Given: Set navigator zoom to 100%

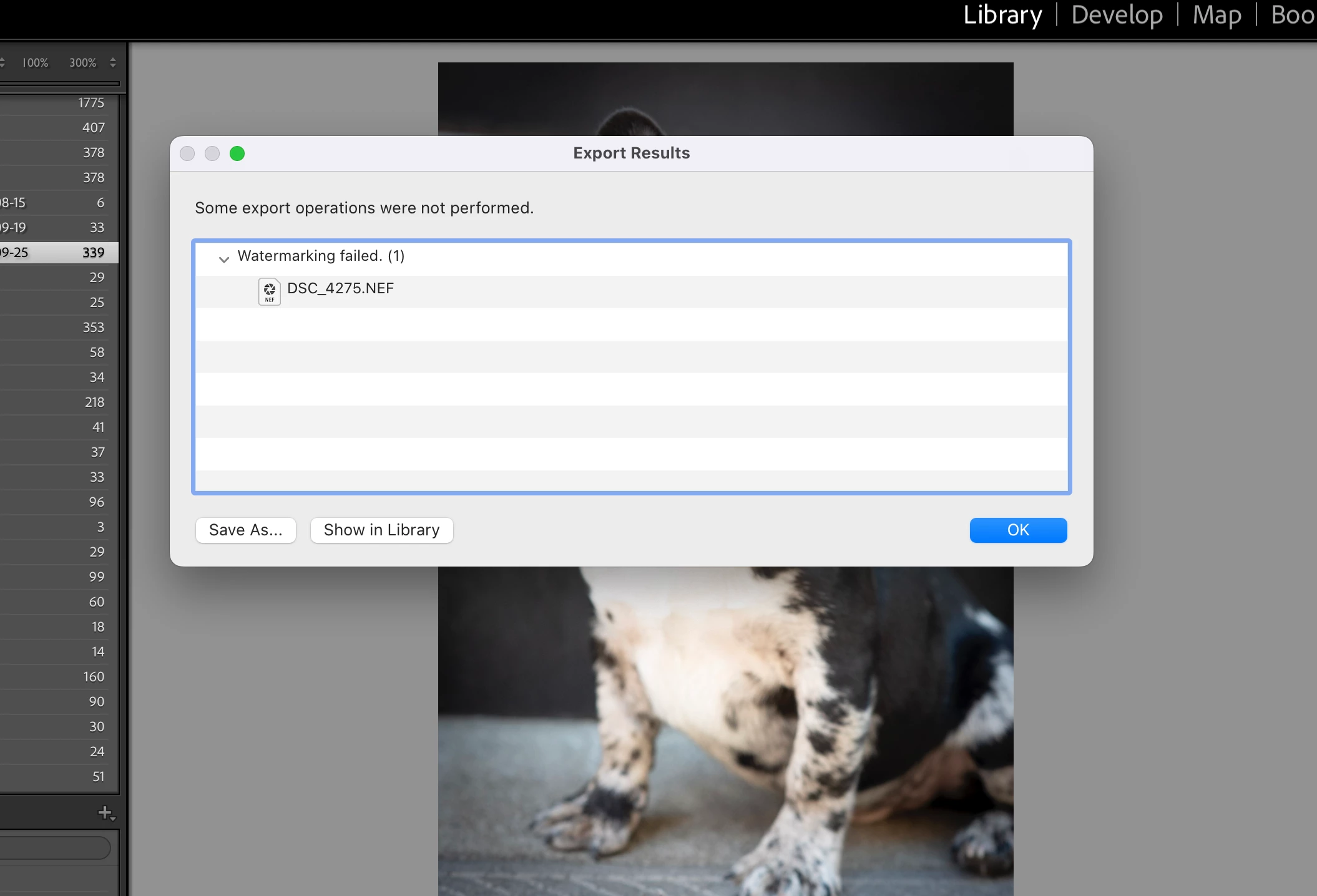Looking at the screenshot, I should click(35, 62).
